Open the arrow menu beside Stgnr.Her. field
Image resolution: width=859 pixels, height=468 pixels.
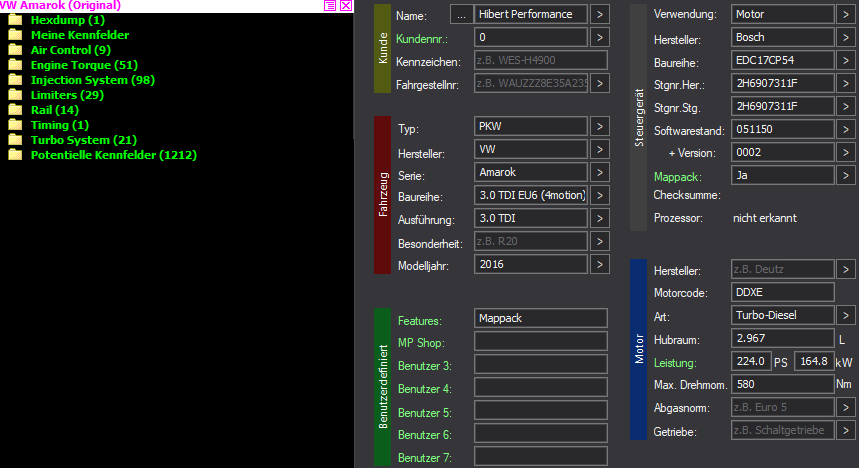pos(846,84)
